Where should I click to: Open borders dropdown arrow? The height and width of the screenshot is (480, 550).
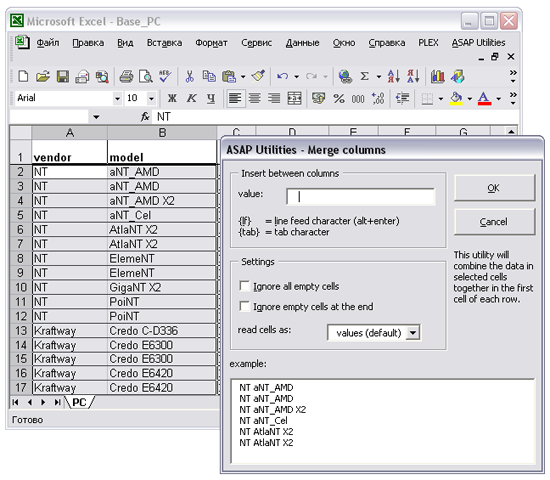pos(441,99)
